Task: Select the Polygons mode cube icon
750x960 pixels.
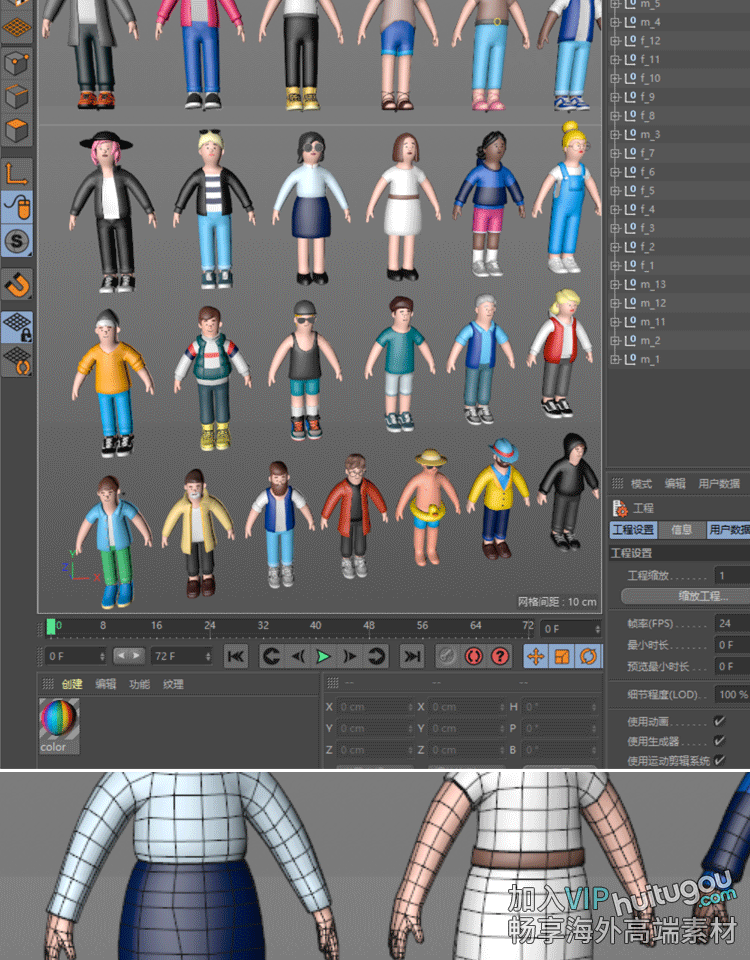Action: 16,131
